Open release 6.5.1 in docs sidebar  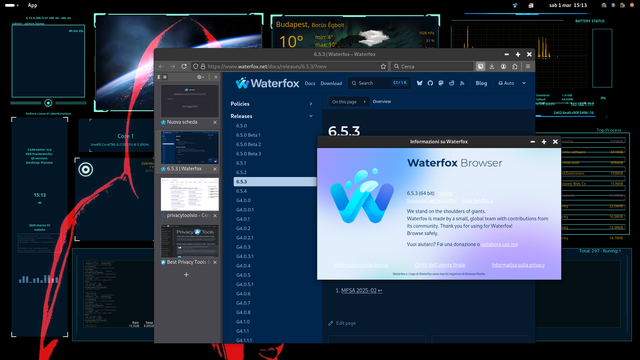[x=241, y=163]
